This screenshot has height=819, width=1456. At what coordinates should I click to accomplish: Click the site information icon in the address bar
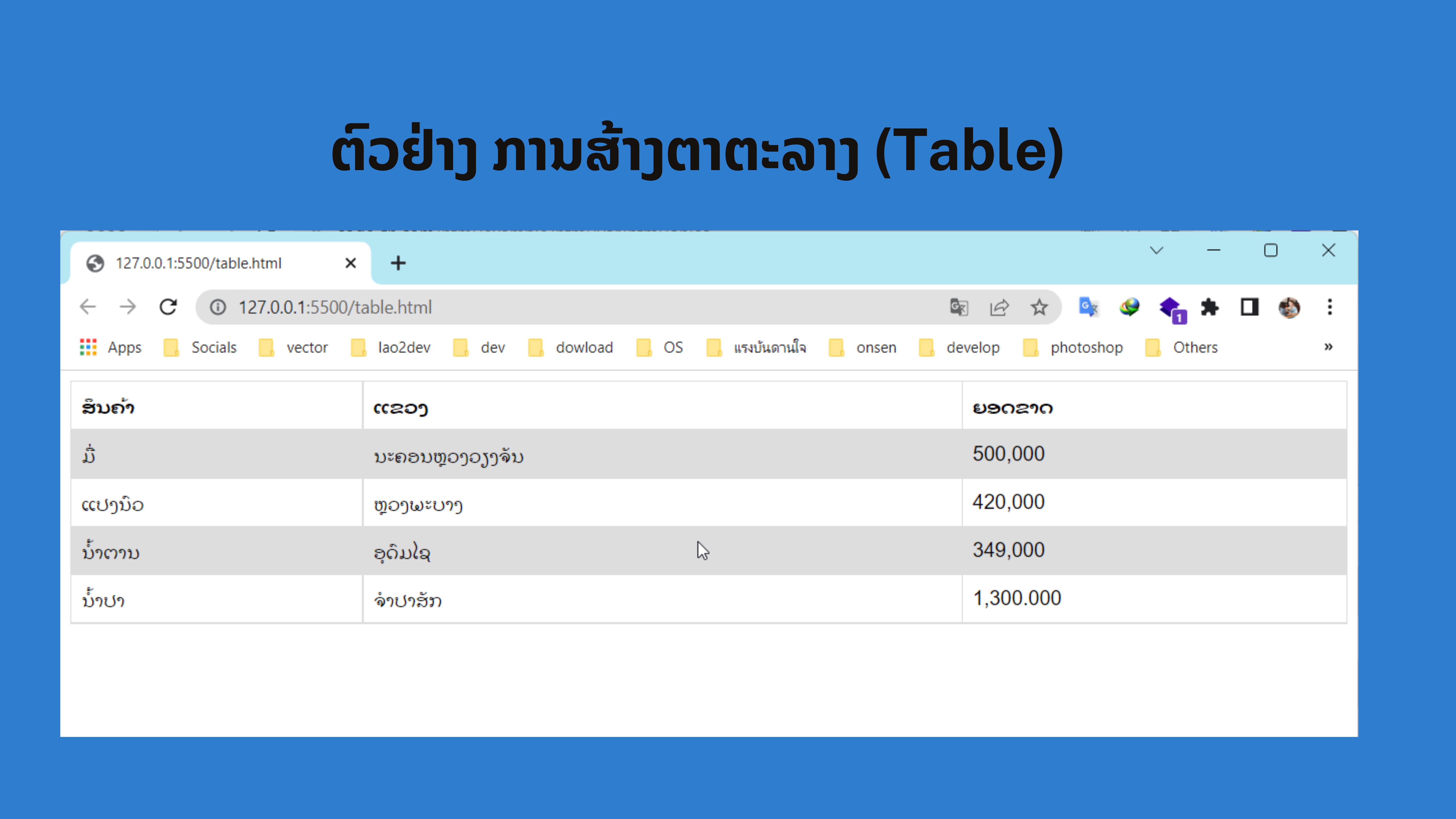(x=218, y=307)
